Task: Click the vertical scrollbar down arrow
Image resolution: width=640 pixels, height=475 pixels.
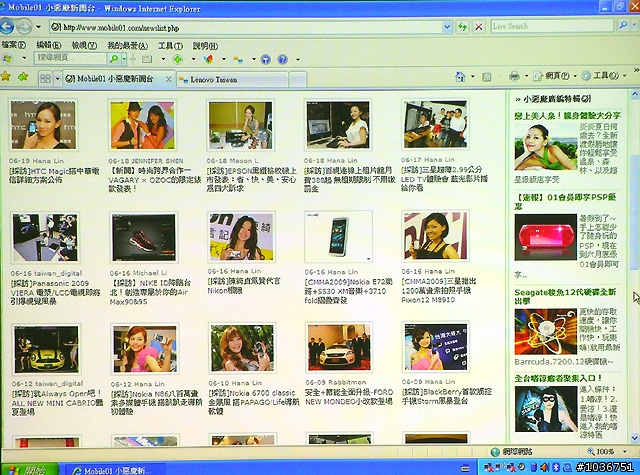Action: click(x=635, y=438)
